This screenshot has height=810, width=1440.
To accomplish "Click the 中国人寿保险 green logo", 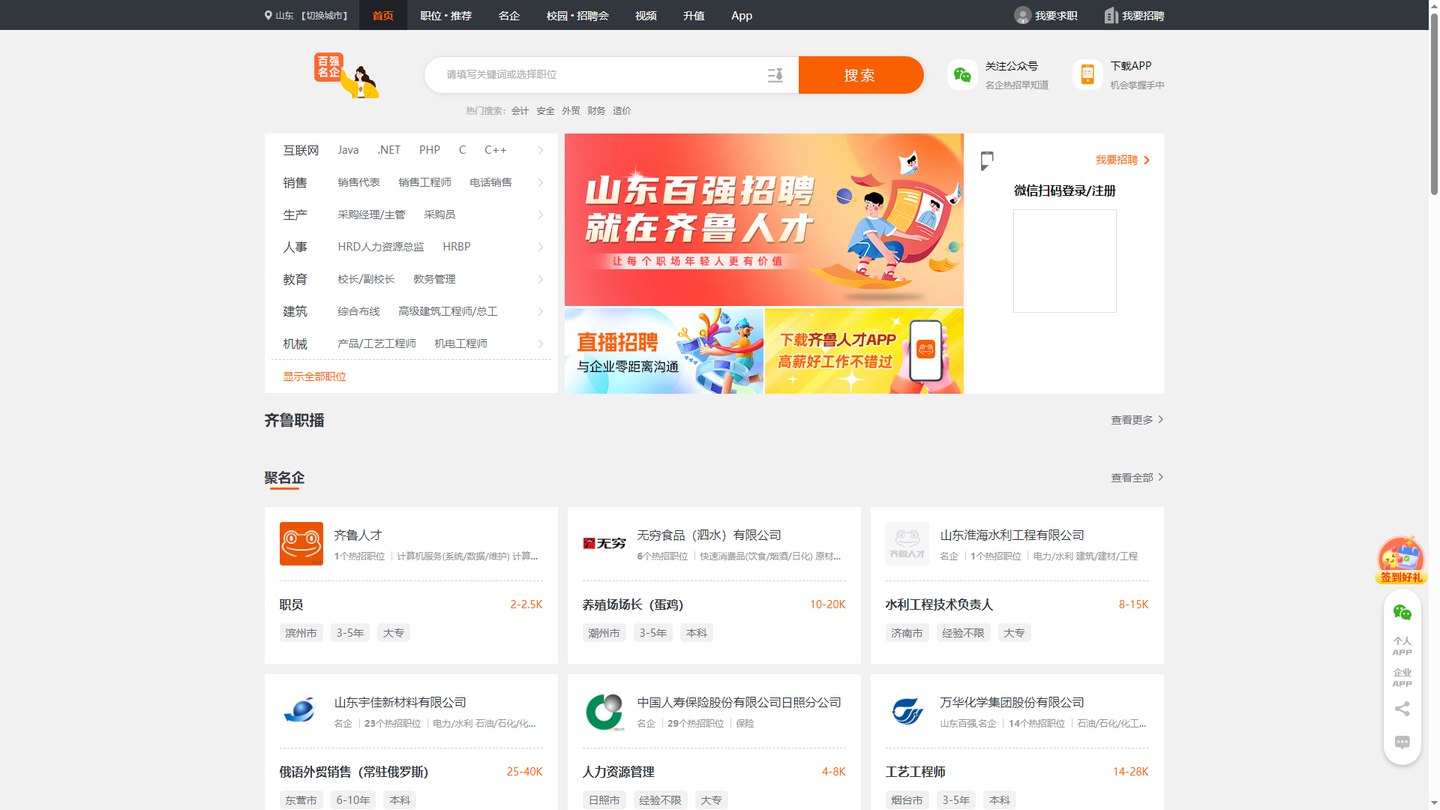I will pos(604,711).
